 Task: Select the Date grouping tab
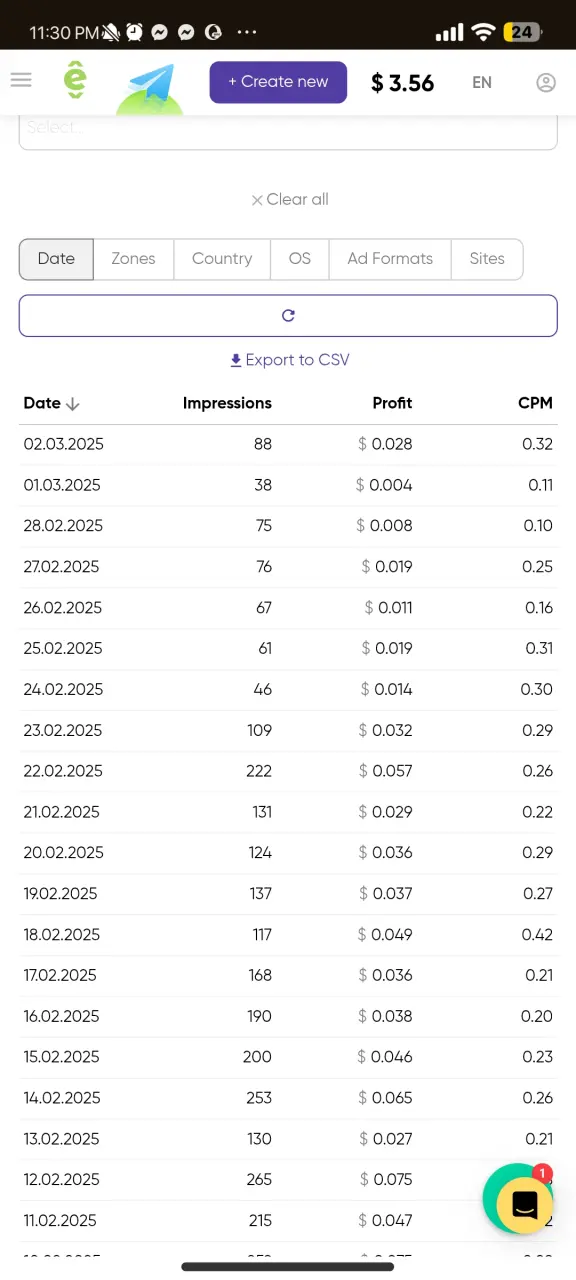coord(56,258)
